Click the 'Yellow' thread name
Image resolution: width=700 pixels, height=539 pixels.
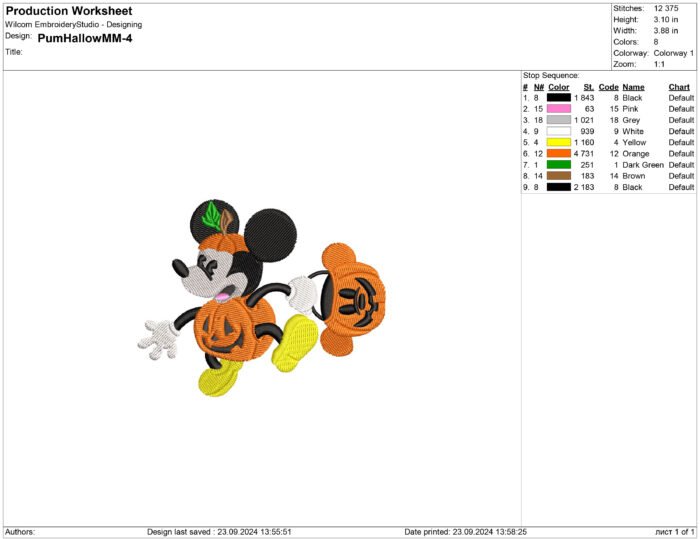[x=634, y=142]
